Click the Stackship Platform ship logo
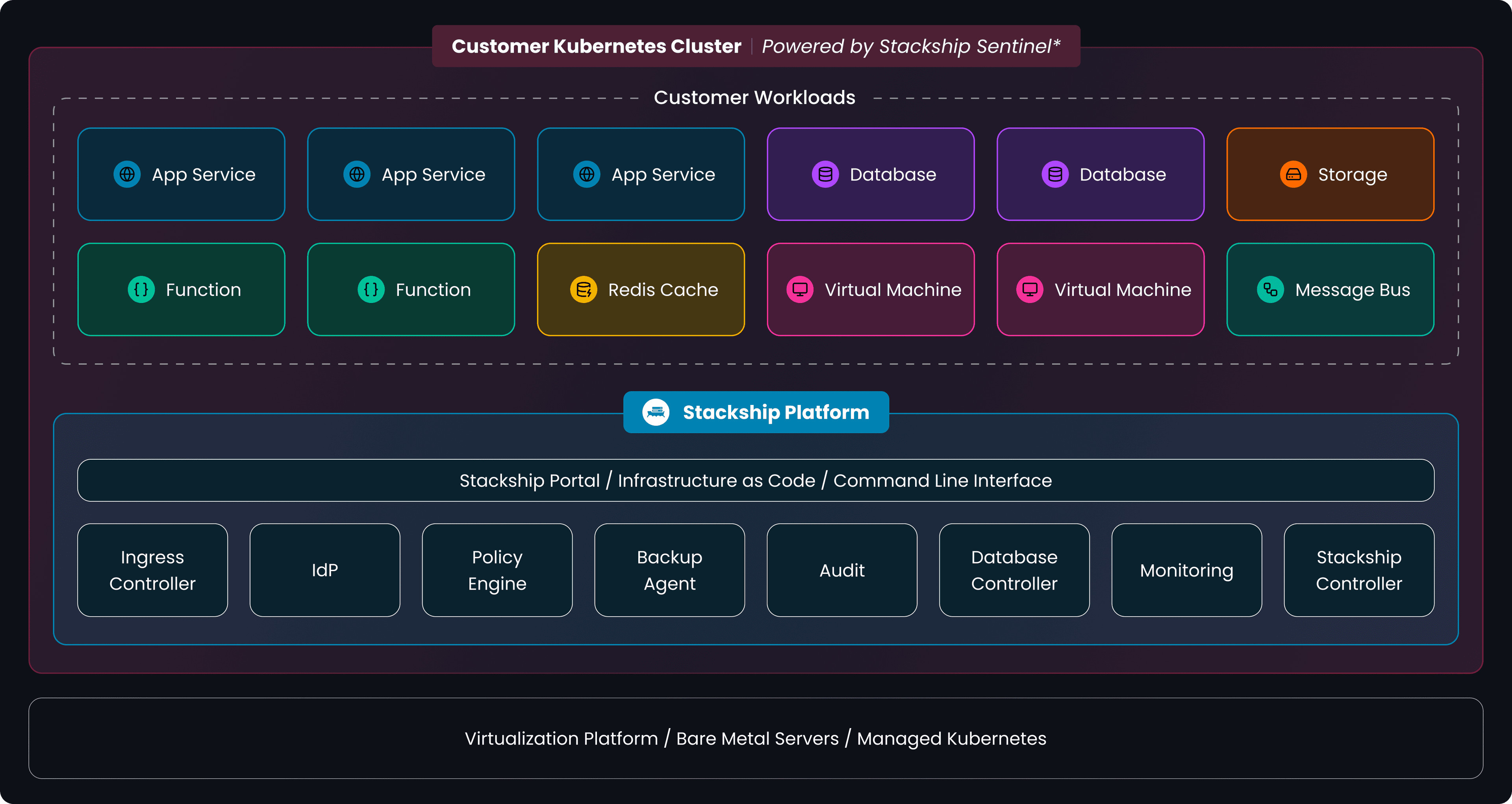1512x804 pixels. (656, 412)
